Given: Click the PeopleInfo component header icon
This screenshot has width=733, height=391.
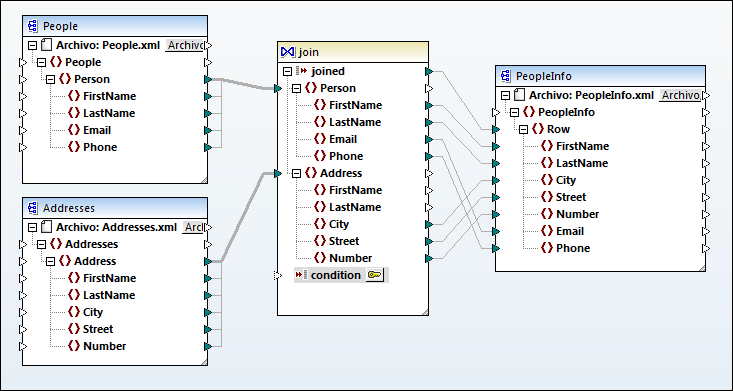Looking at the screenshot, I should pos(505,76).
